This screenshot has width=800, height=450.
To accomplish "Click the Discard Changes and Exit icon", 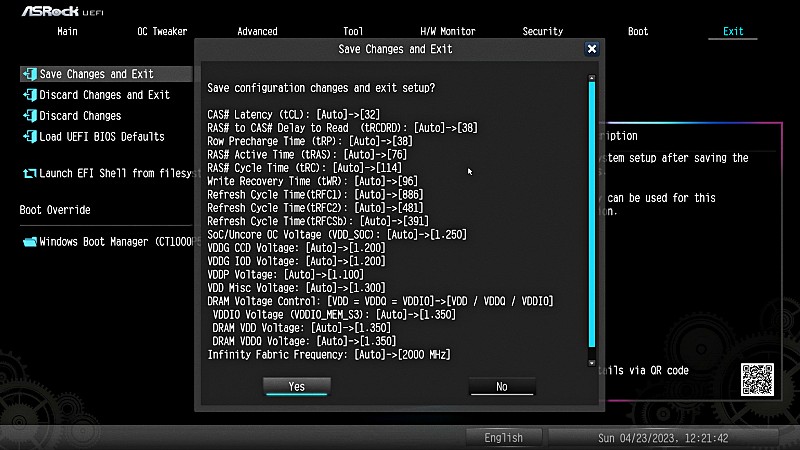I will click(29, 95).
